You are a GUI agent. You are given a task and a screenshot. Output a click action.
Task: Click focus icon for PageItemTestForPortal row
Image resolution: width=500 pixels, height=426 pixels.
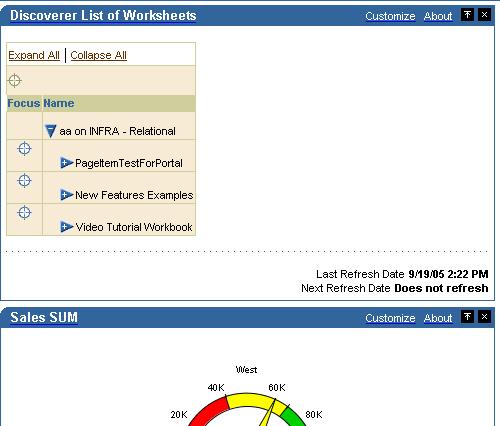tap(24, 149)
